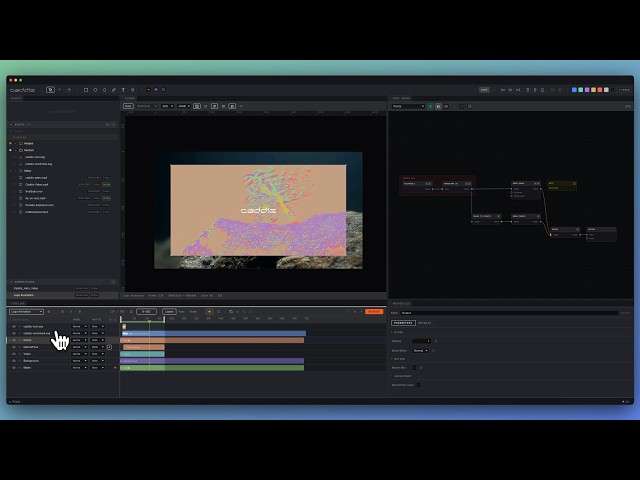Toggle visibility of the OpticalFlow layer

coord(14,347)
